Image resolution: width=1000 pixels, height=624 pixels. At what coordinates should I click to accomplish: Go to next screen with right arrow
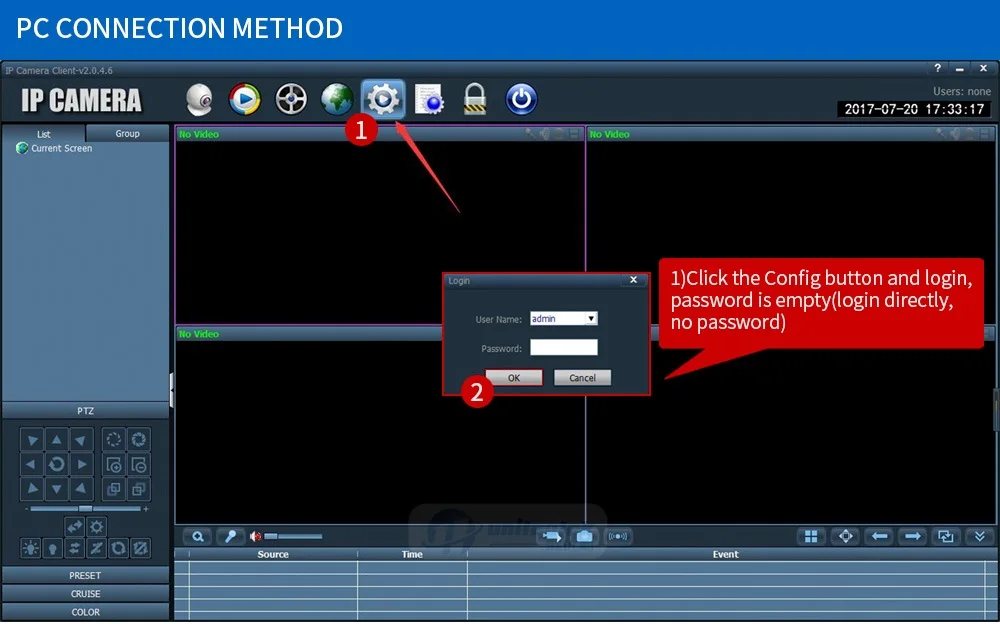pos(913,537)
